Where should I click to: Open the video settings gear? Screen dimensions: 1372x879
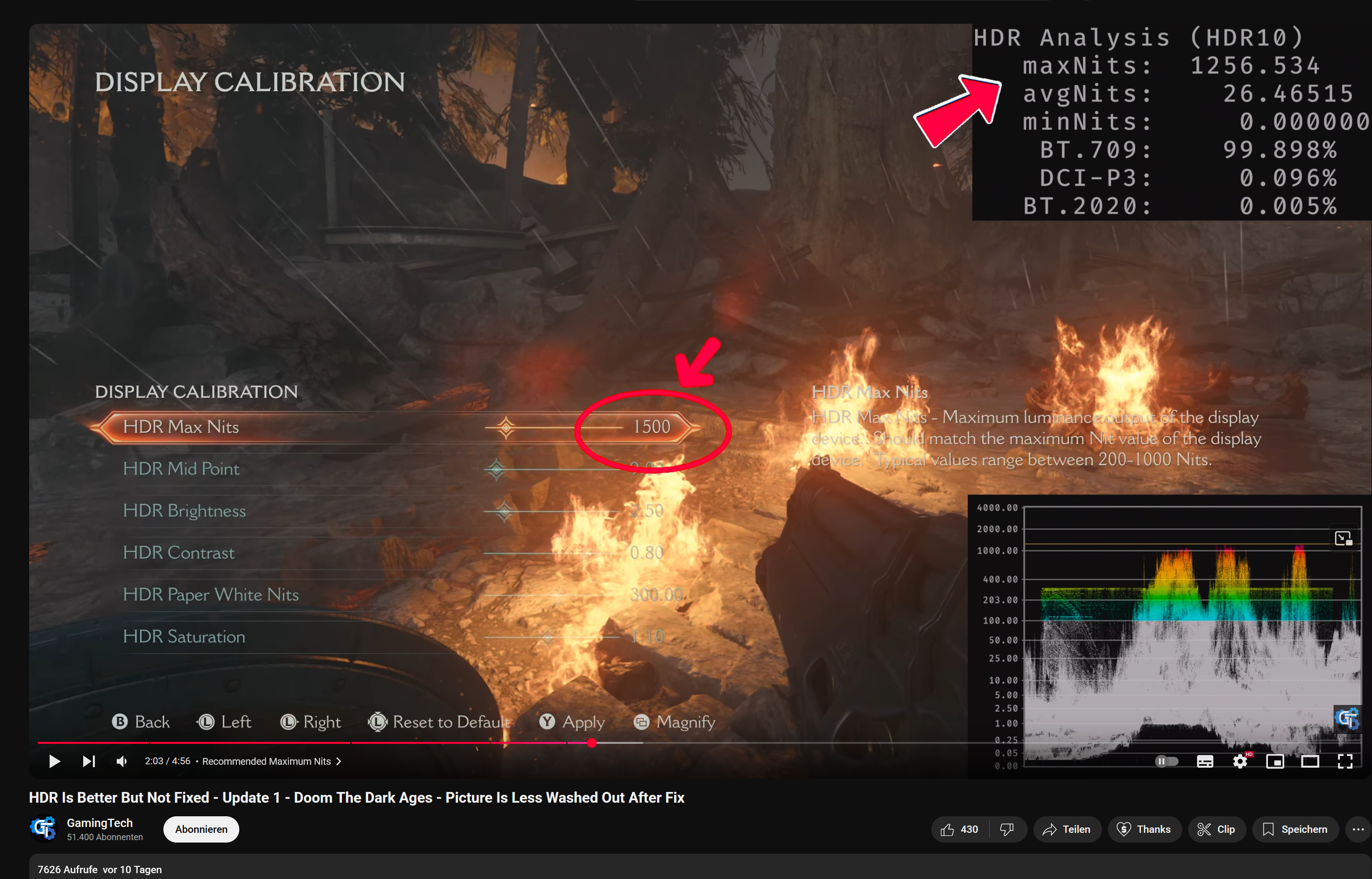tap(1240, 761)
